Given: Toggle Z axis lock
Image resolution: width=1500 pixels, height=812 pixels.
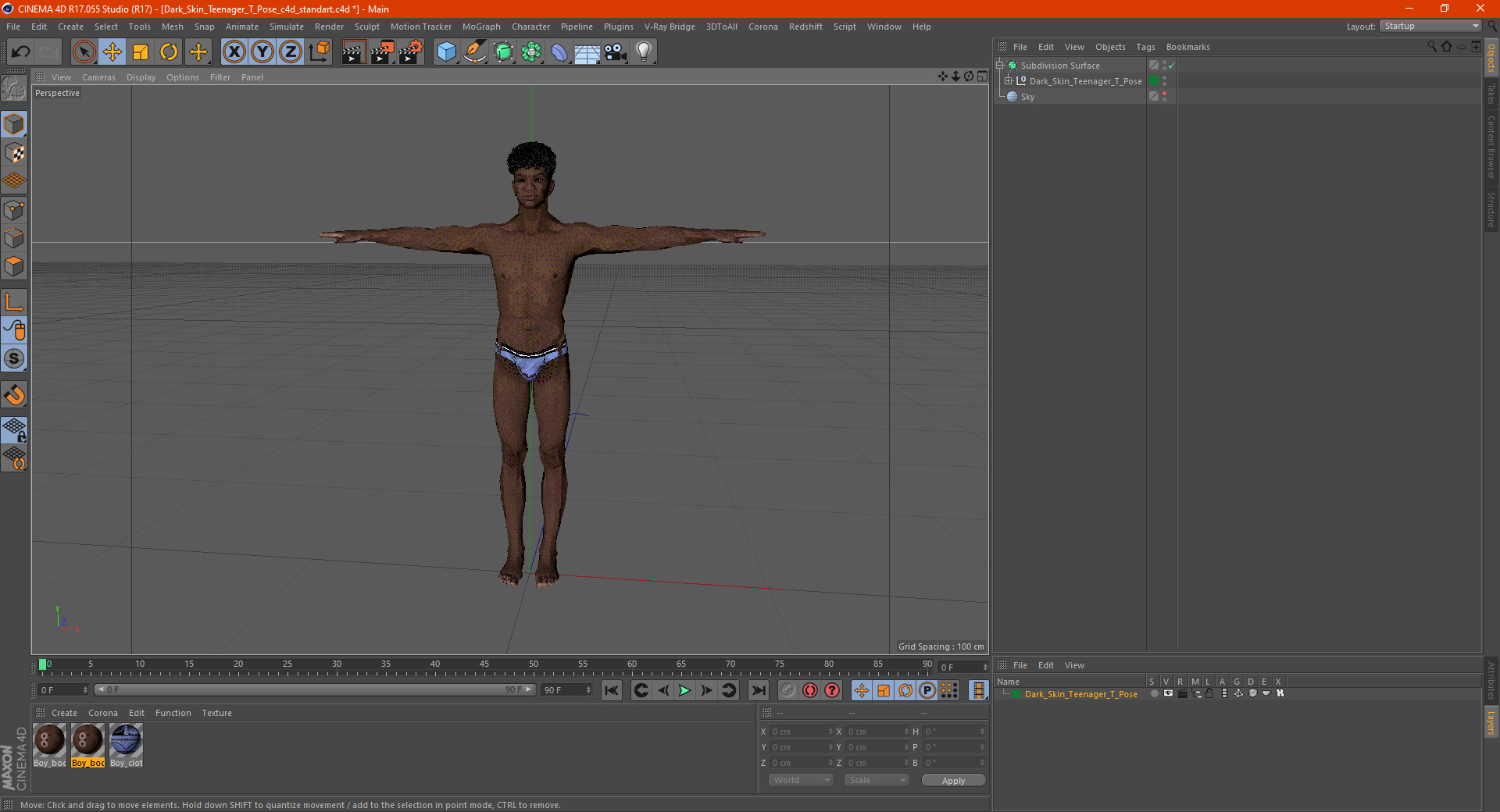Looking at the screenshot, I should [x=291, y=52].
